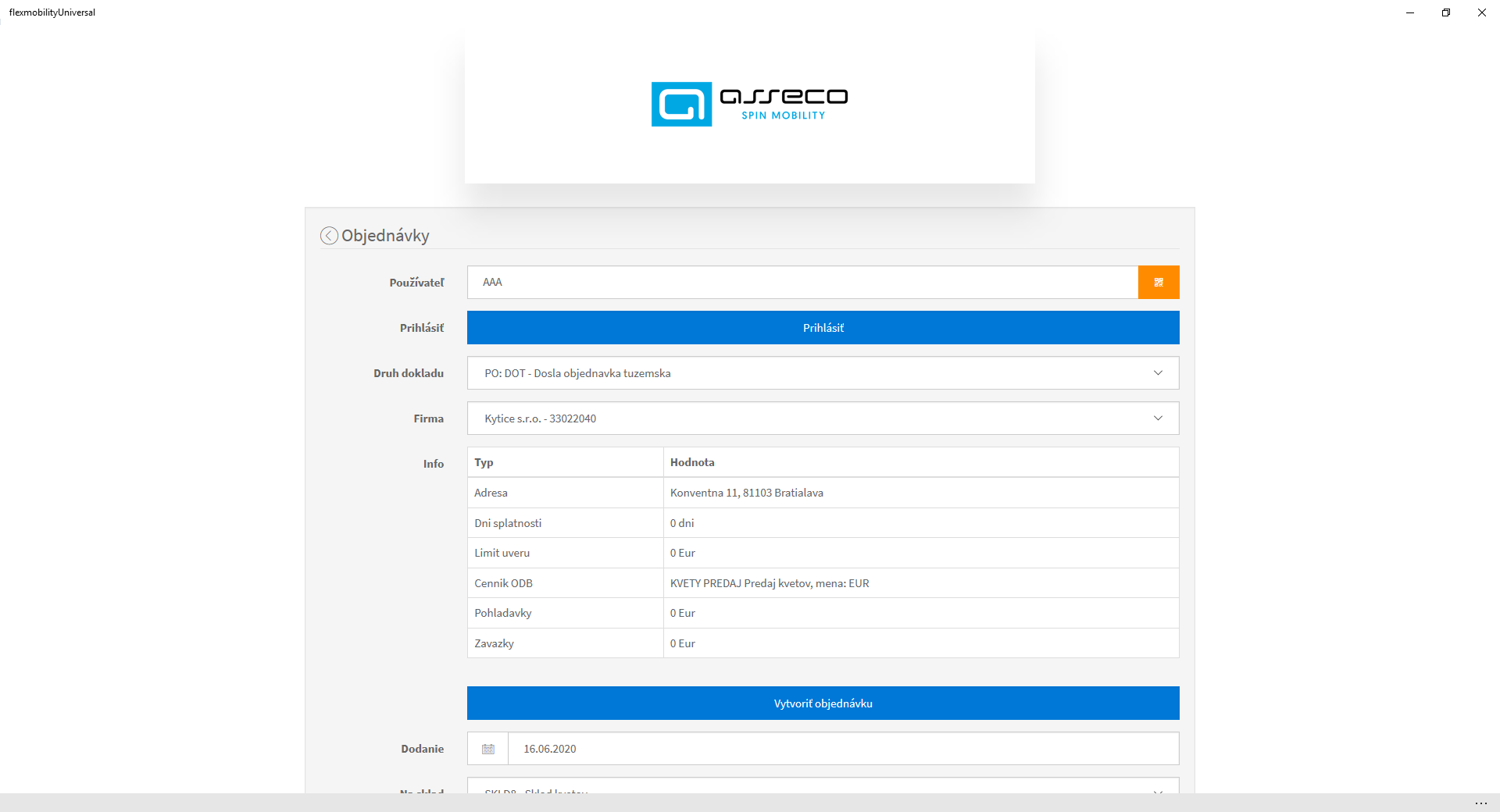Scan code with orange QR button
The height and width of the screenshot is (812, 1500).
pyautogui.click(x=1159, y=283)
